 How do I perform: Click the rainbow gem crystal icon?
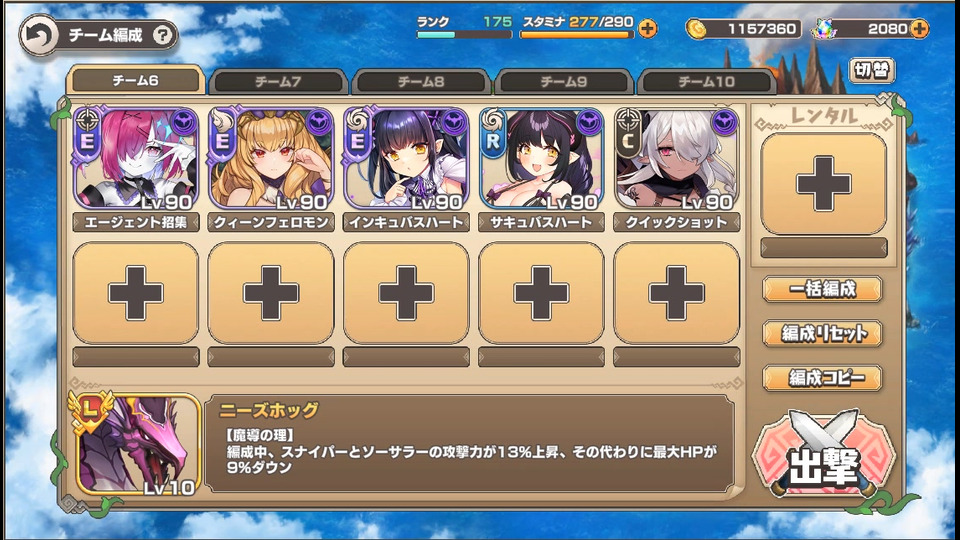[x=822, y=29]
